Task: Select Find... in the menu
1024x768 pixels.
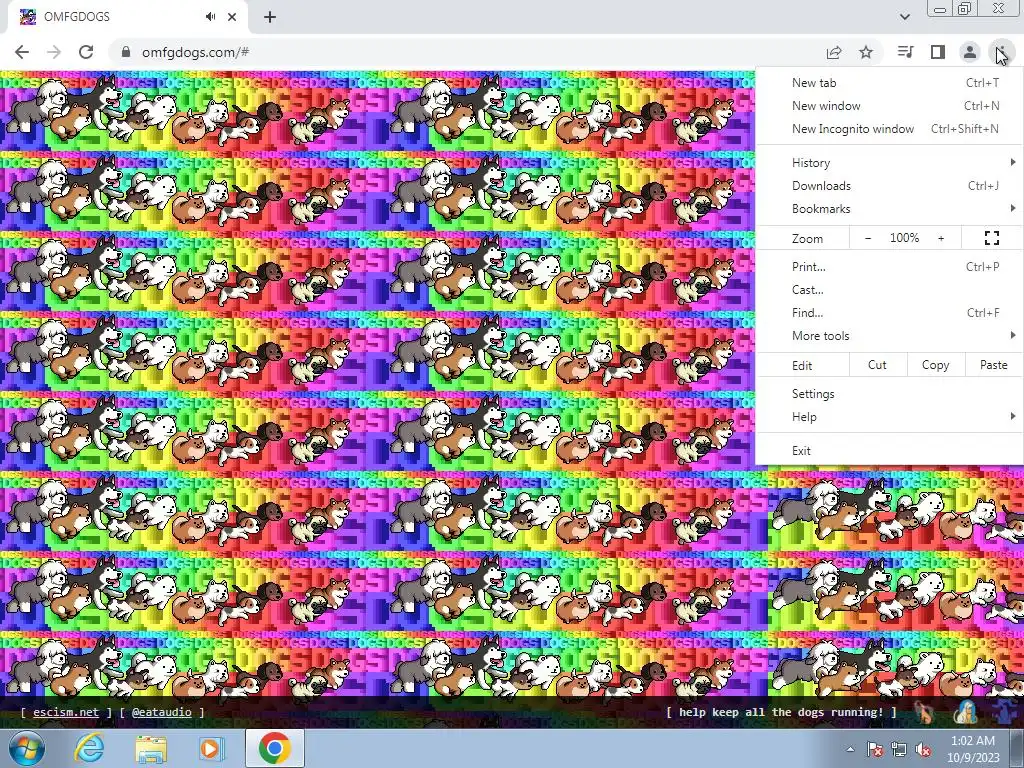Action: pyautogui.click(x=889, y=313)
